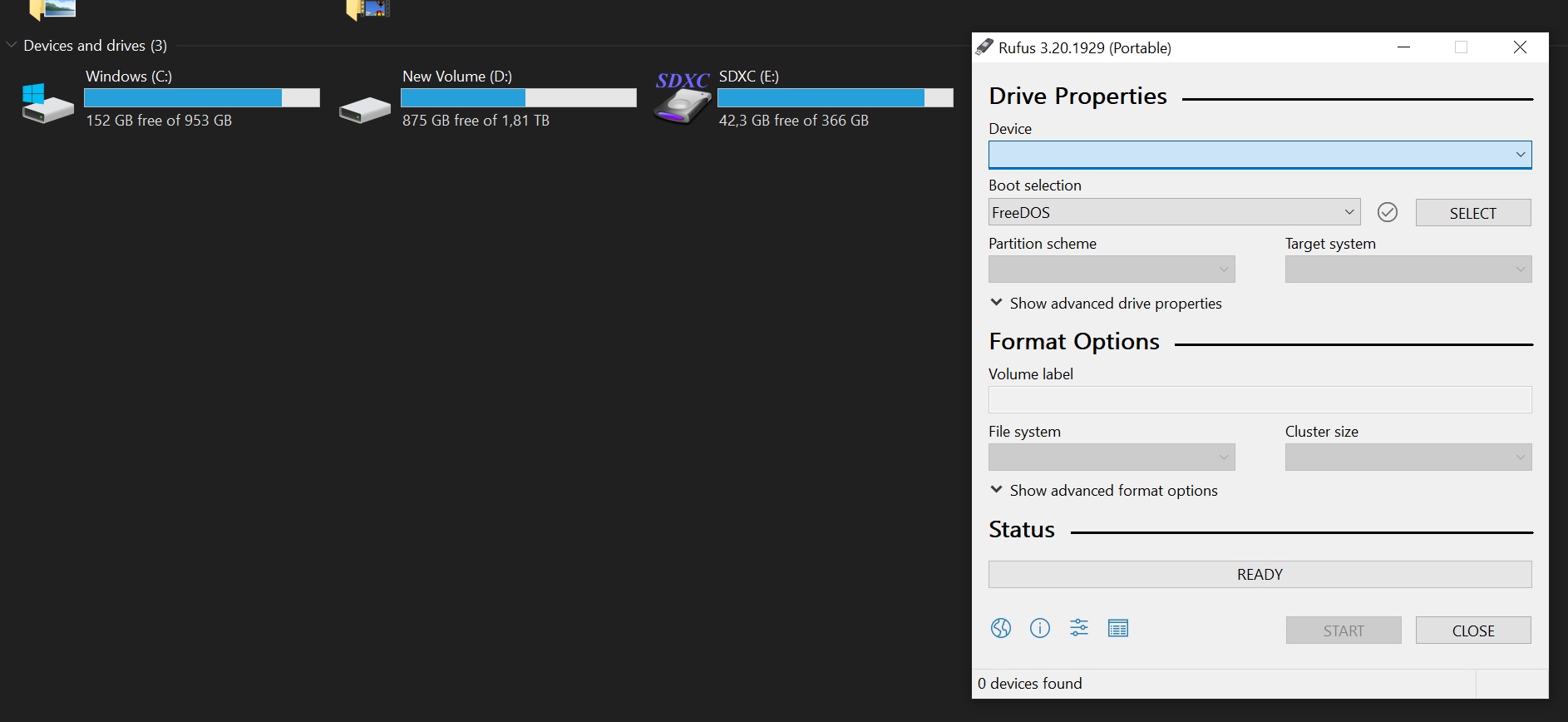The height and width of the screenshot is (722, 1568).
Task: Select the Windows (C:) drive icon
Action: 47,102
